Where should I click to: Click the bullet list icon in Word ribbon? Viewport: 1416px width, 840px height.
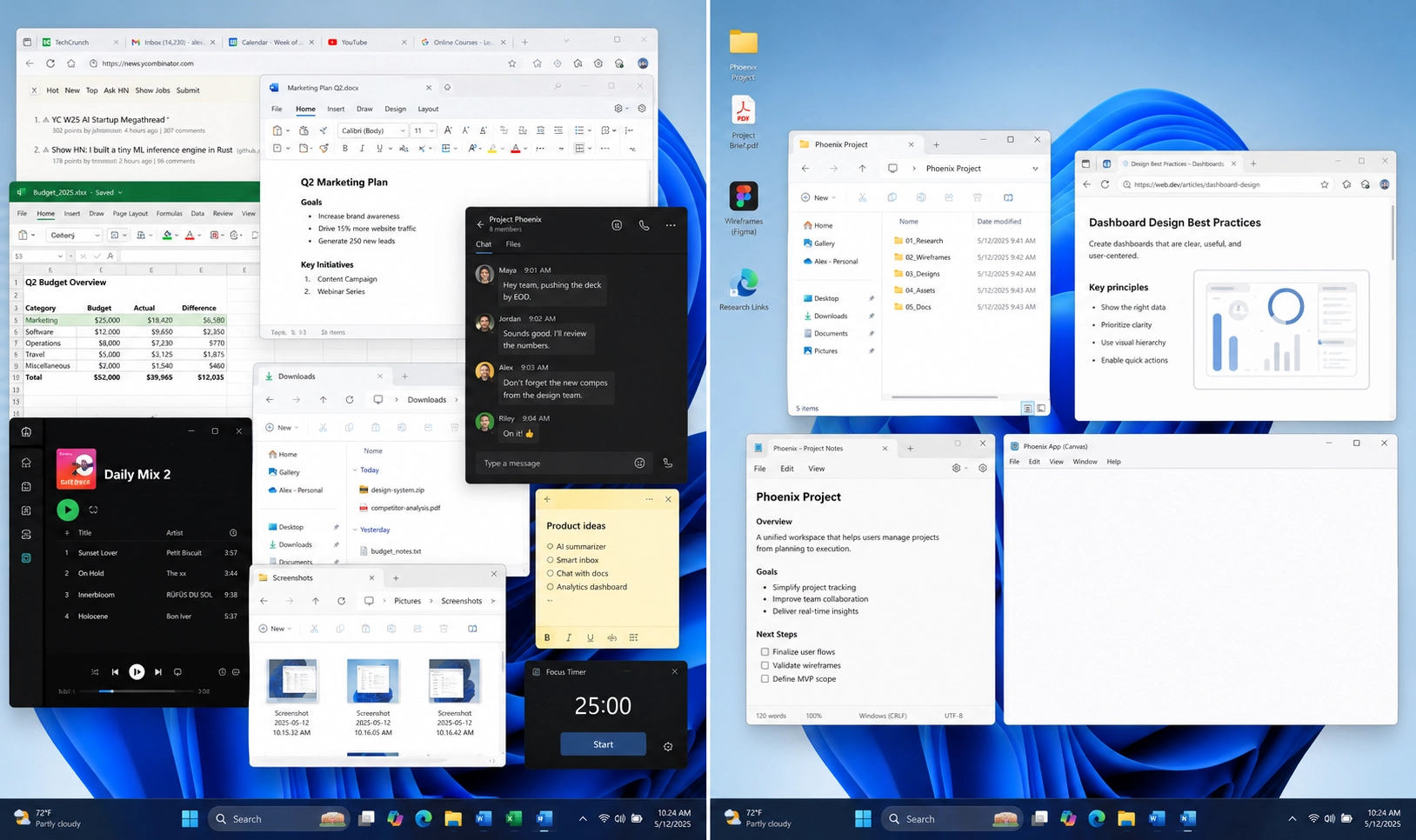(579, 130)
